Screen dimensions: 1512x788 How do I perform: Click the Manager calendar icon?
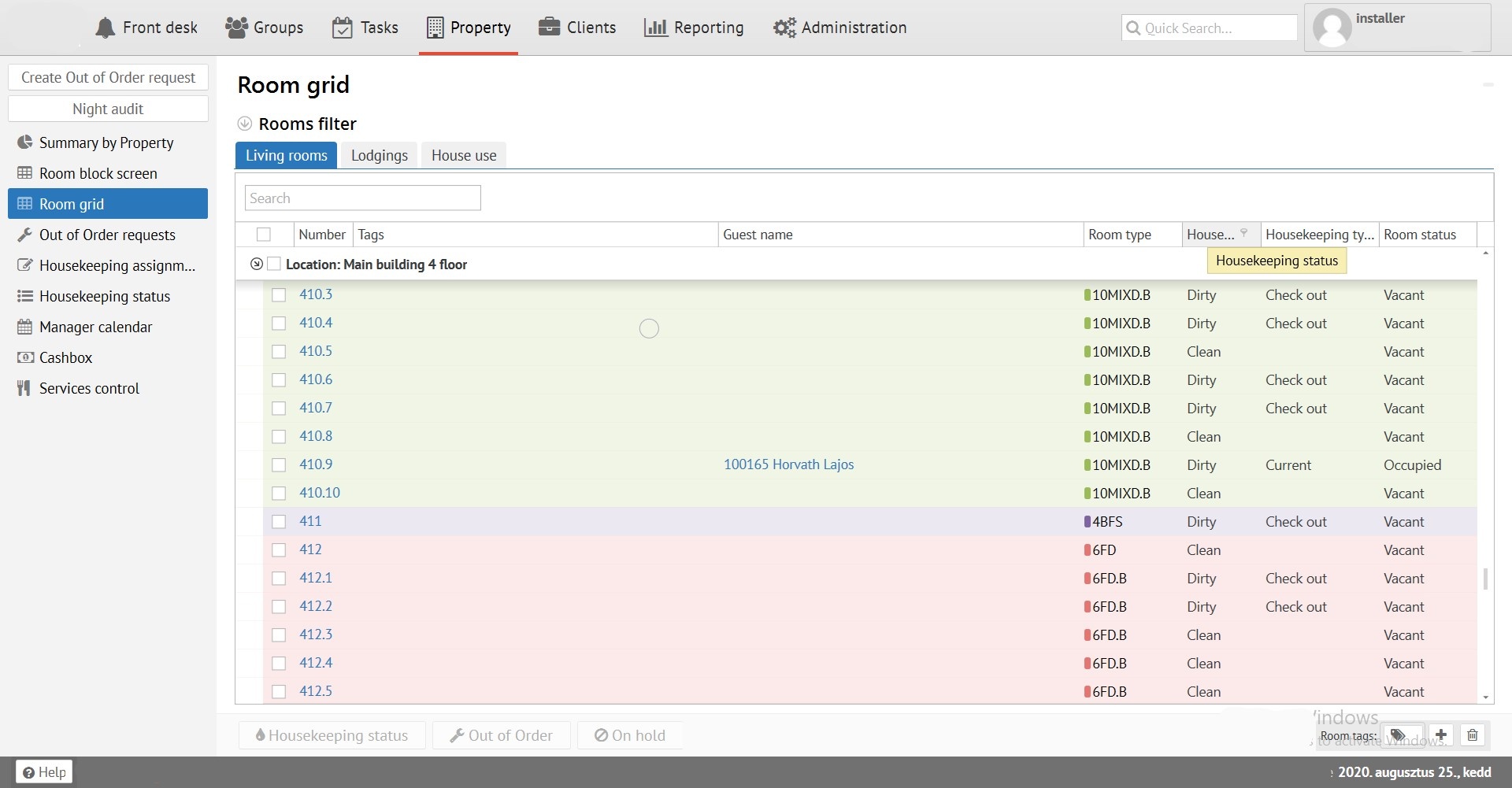[x=25, y=327]
